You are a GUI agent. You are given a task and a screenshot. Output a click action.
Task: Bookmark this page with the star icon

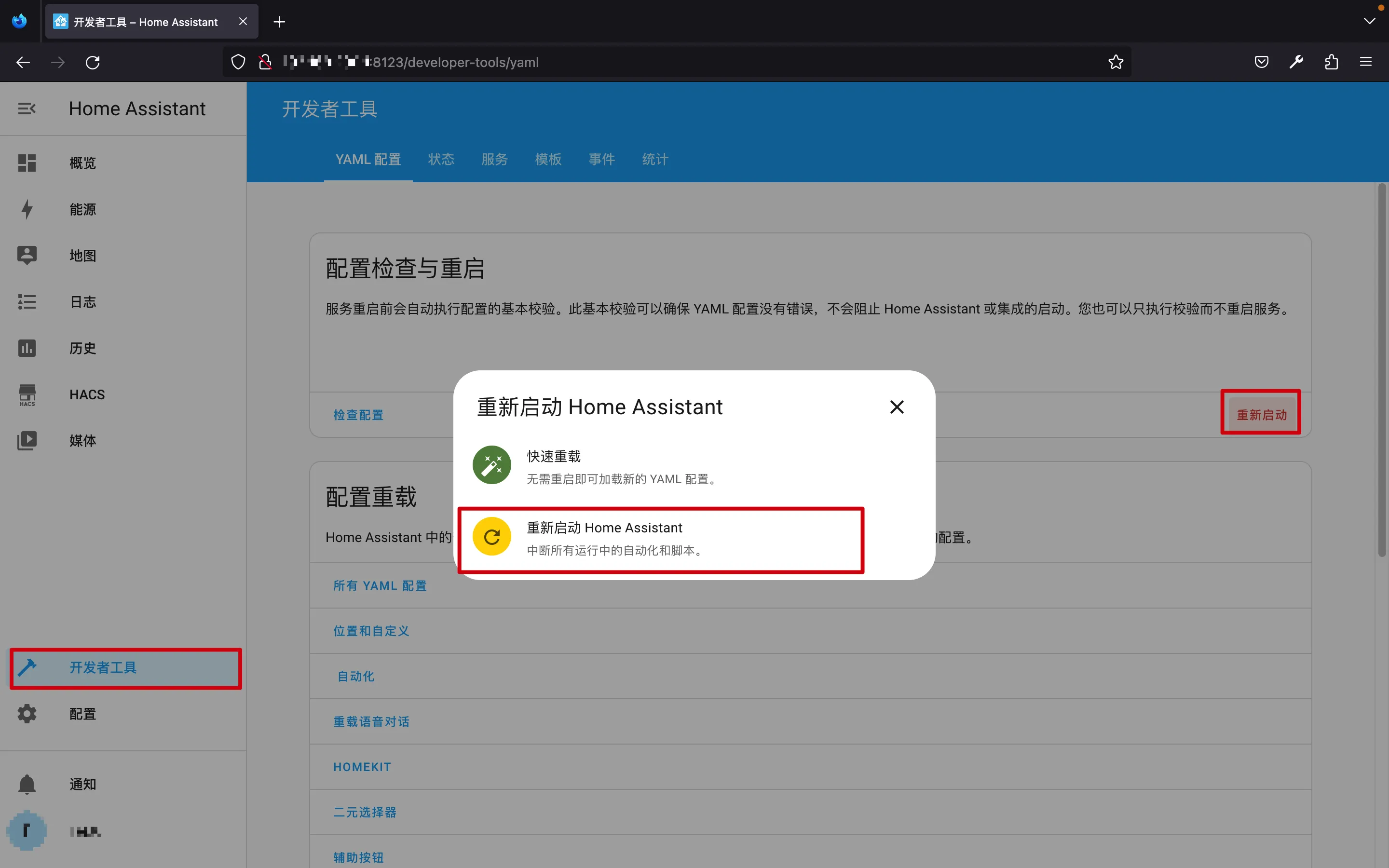point(1115,62)
